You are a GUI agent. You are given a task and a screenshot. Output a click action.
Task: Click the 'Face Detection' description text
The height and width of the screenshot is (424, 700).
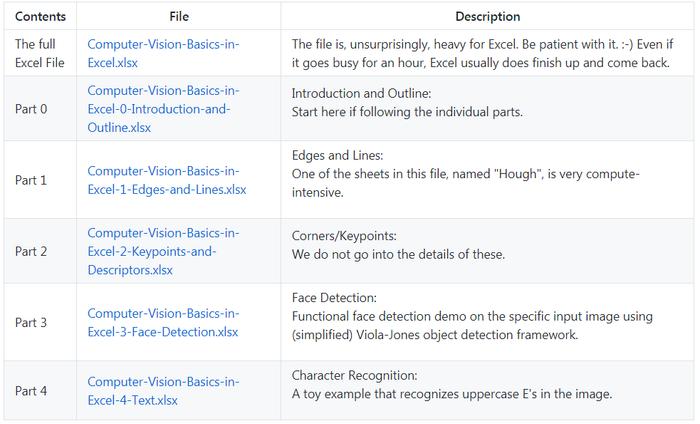tap(334, 298)
